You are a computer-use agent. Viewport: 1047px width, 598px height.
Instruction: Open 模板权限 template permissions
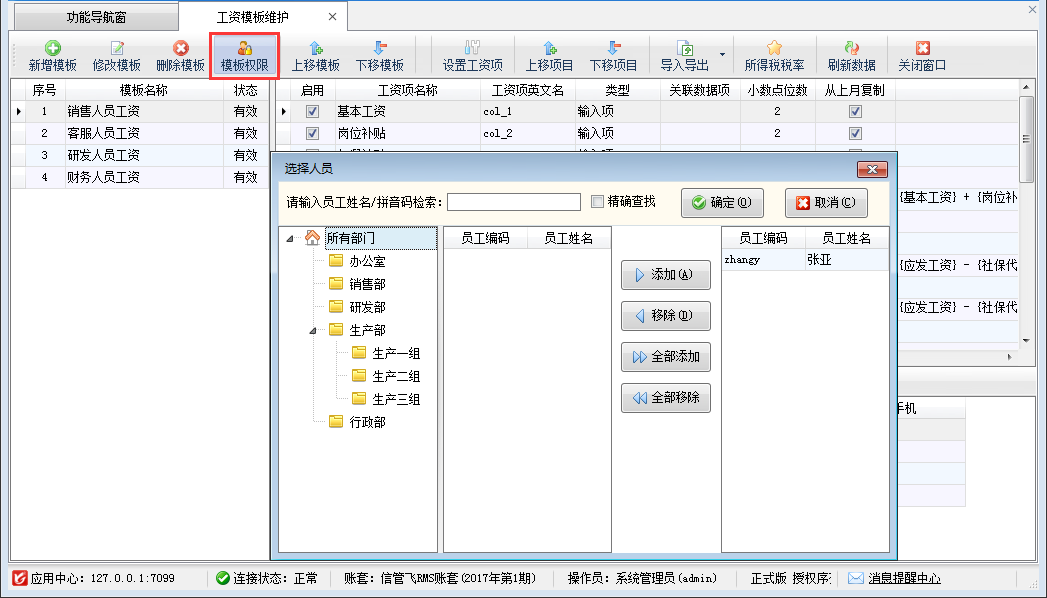click(244, 48)
